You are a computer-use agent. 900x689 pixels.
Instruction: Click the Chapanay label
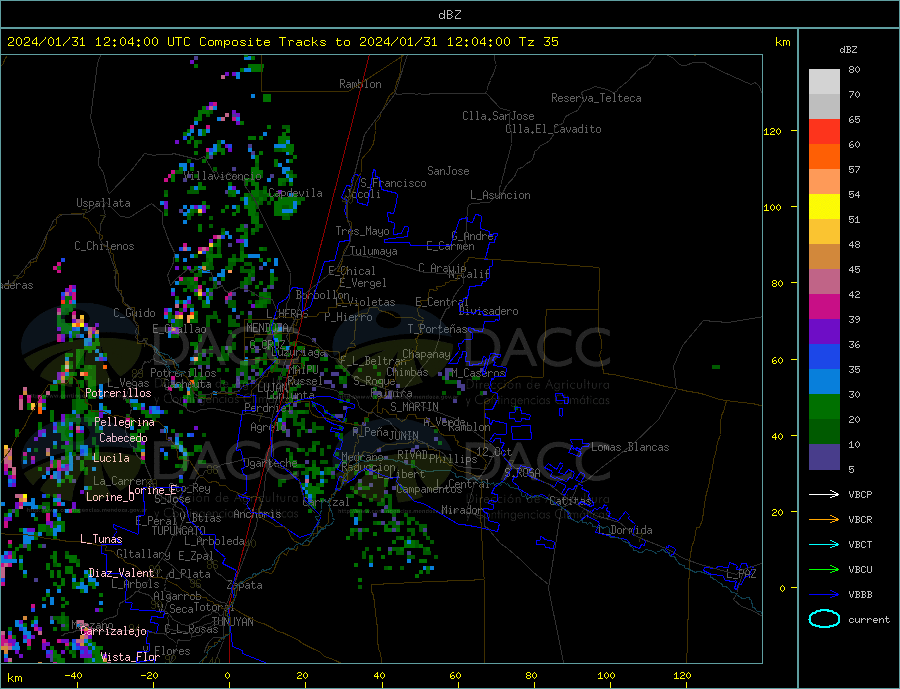pos(426,354)
